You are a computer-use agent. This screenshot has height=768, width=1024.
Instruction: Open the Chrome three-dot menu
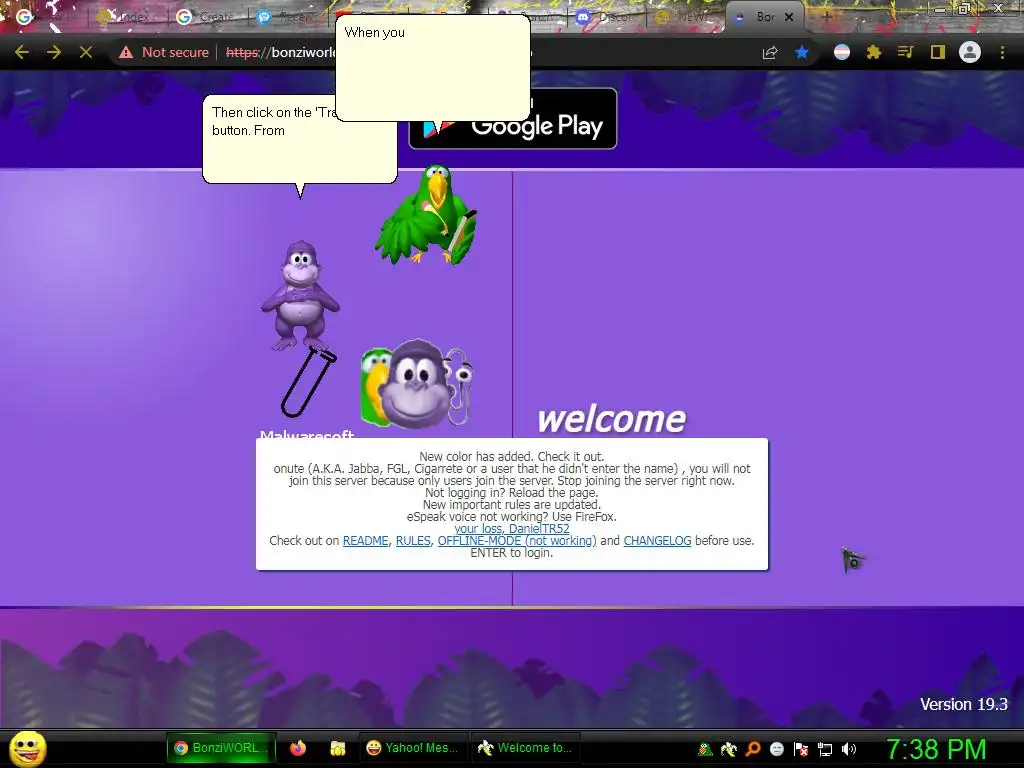click(x=1002, y=52)
